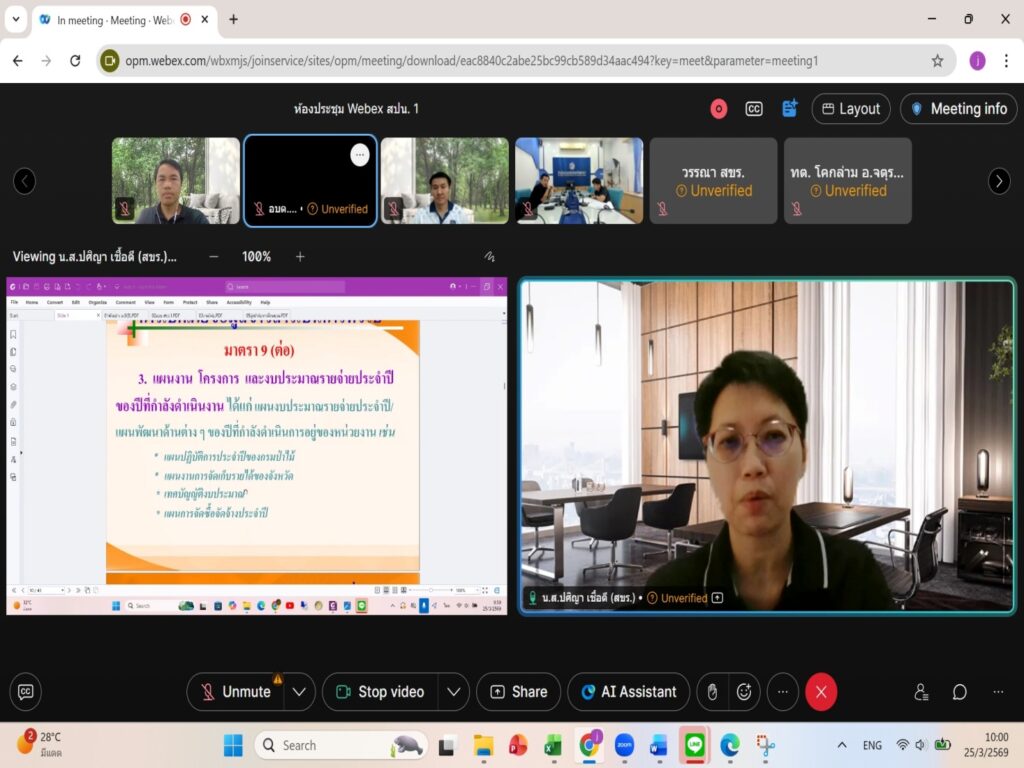1024x768 pixels.
Task: Open Google Chrome from the taskbar
Action: coord(589,745)
